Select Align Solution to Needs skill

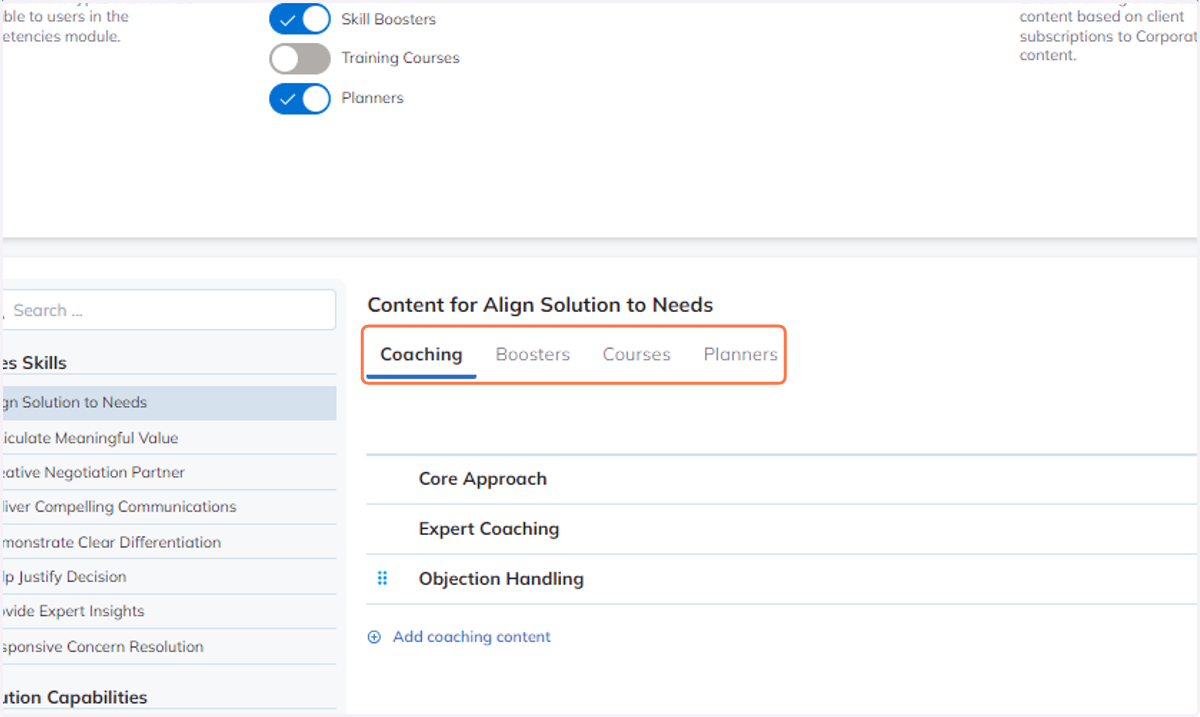(168, 403)
